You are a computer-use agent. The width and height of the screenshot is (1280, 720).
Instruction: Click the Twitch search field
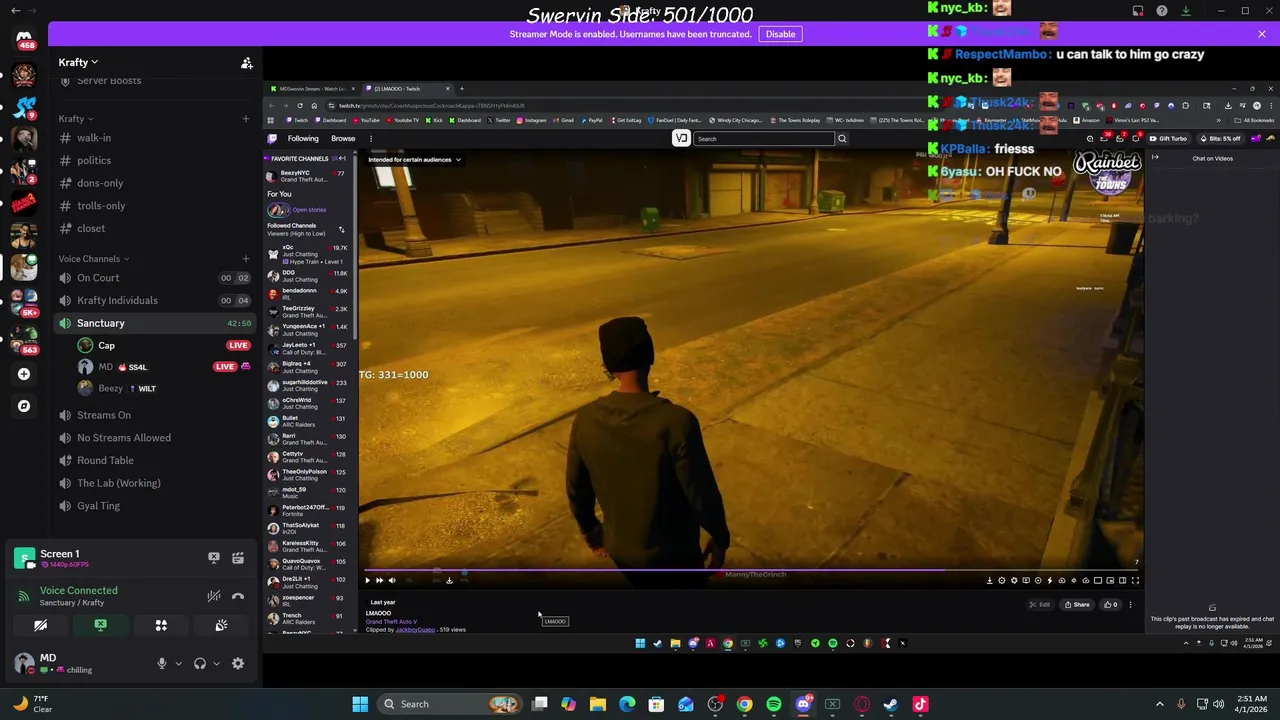763,139
